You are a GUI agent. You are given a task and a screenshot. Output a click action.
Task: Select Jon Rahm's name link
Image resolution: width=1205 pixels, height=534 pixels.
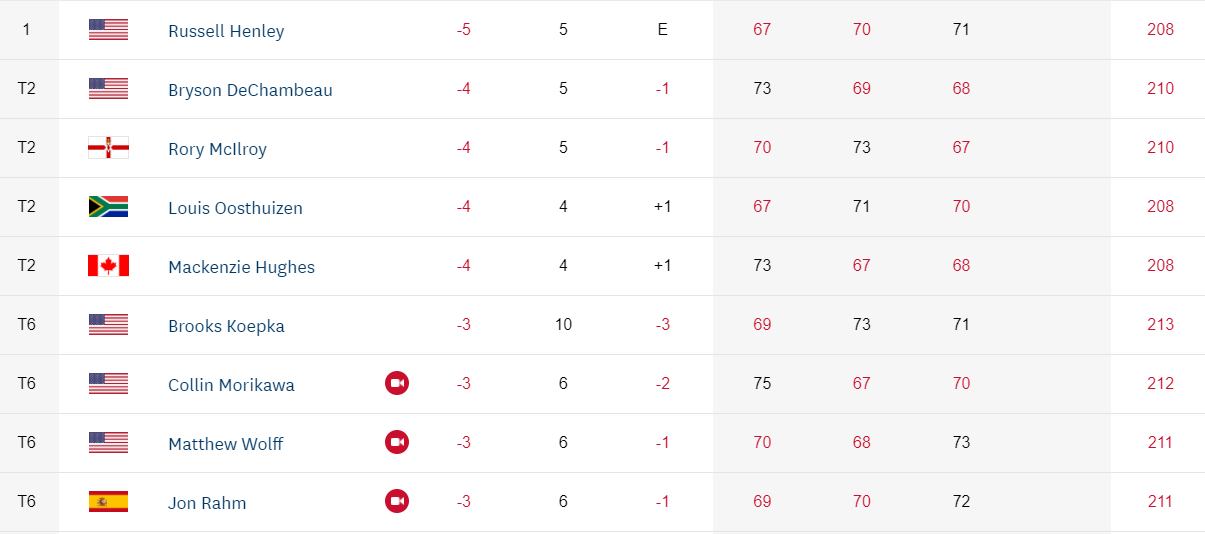tap(207, 503)
